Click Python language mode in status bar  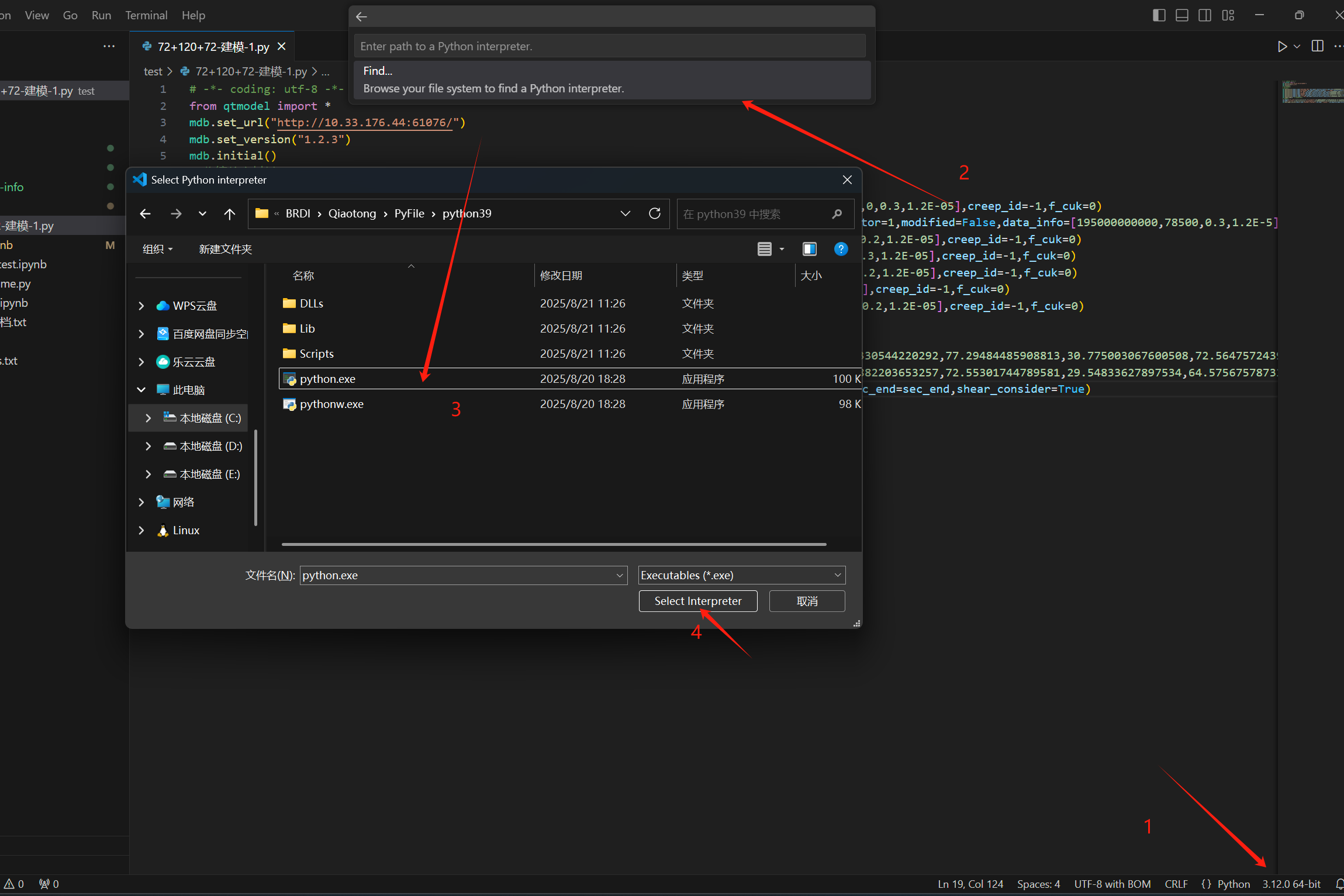1234,884
